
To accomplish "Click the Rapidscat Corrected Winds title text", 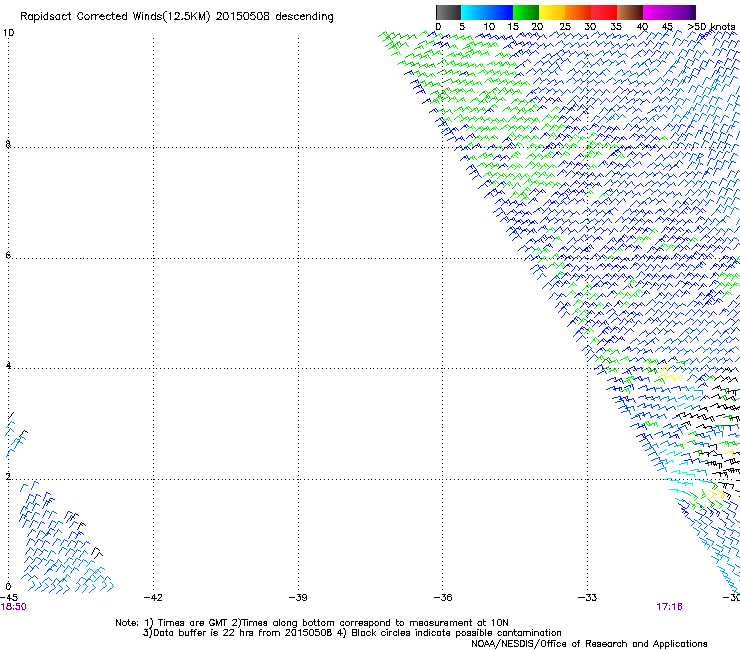I will tap(177, 17).
